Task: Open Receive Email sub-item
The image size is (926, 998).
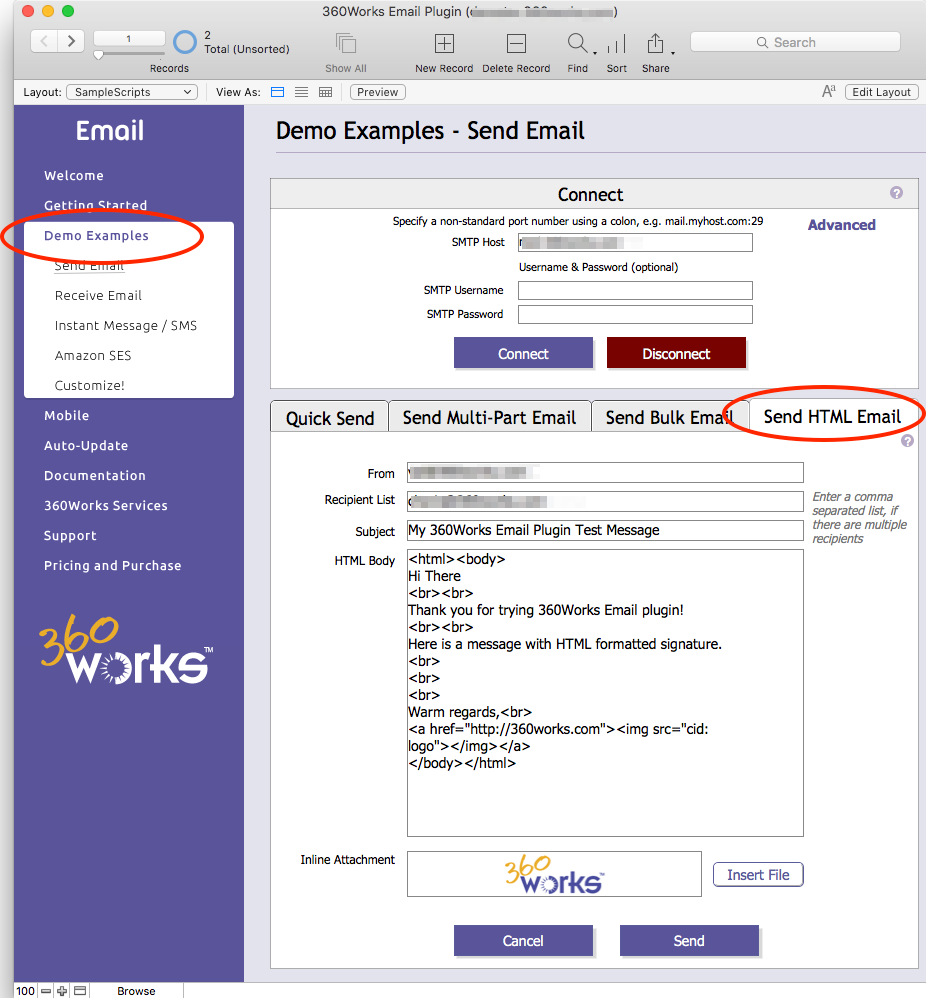Action: point(98,295)
